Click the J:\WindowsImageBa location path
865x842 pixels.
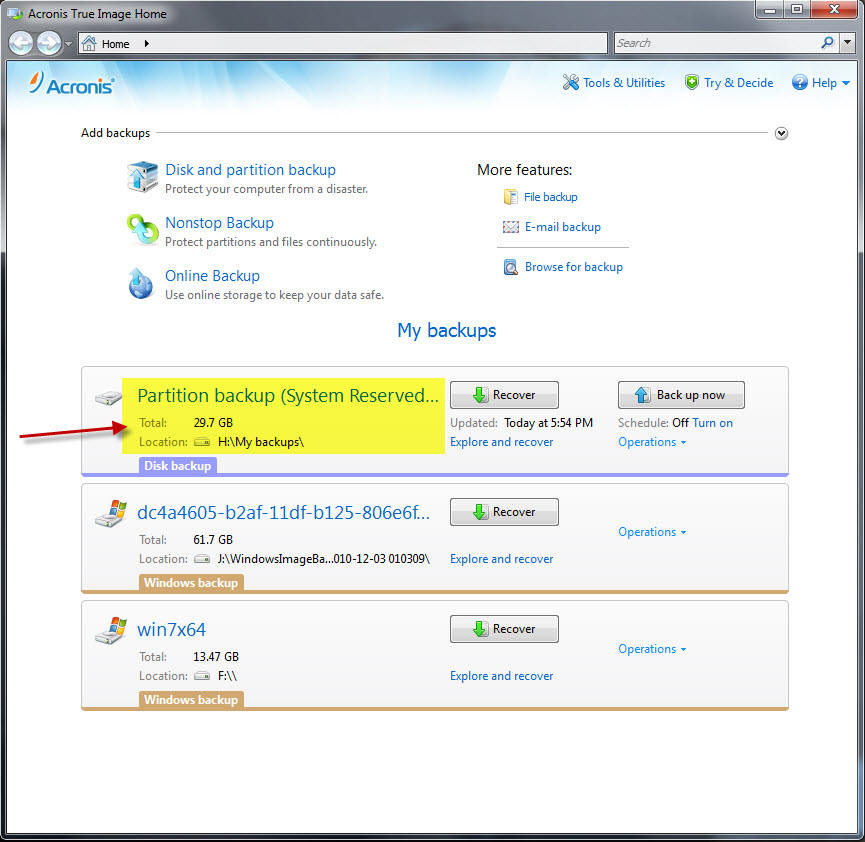(x=323, y=559)
